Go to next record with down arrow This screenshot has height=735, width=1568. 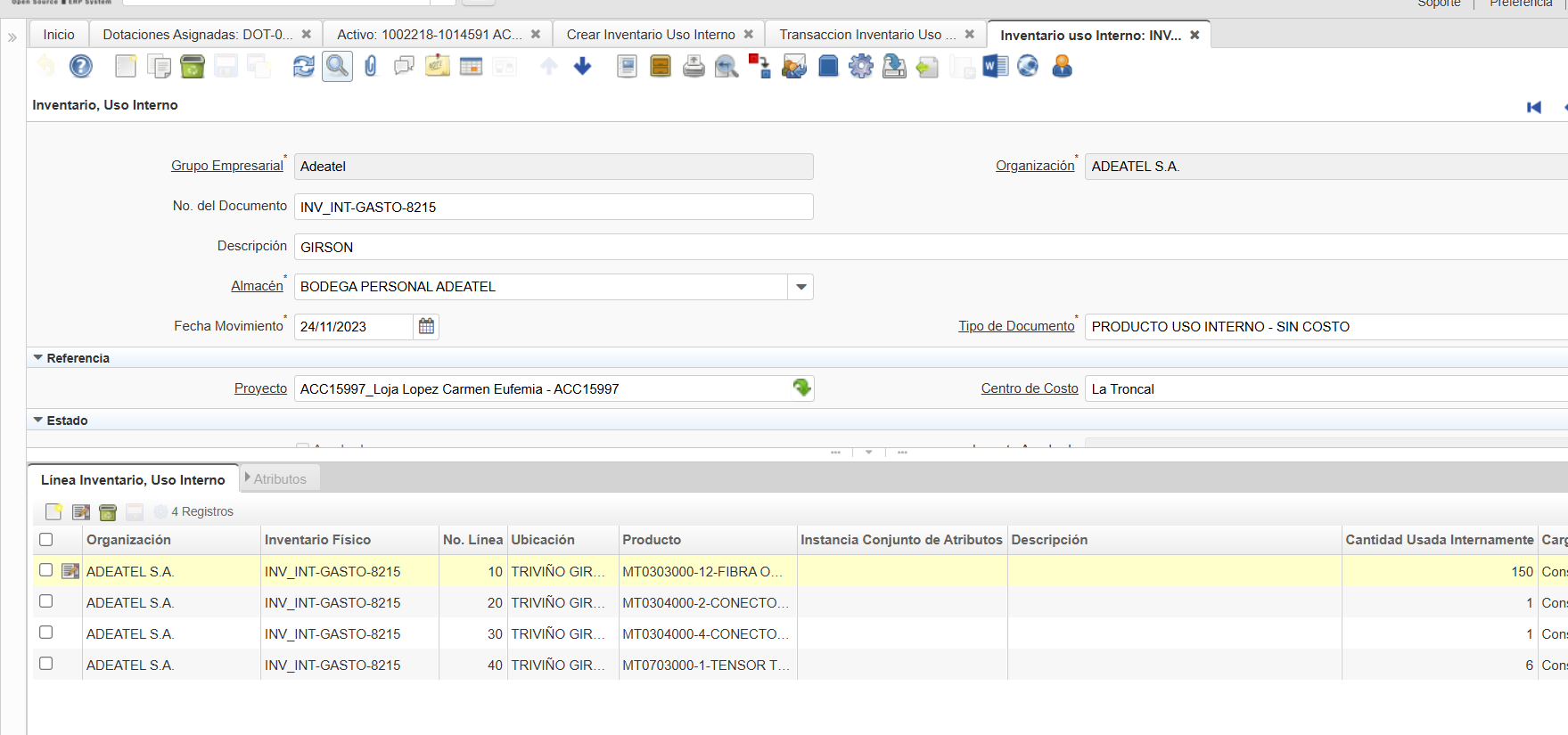pos(583,66)
